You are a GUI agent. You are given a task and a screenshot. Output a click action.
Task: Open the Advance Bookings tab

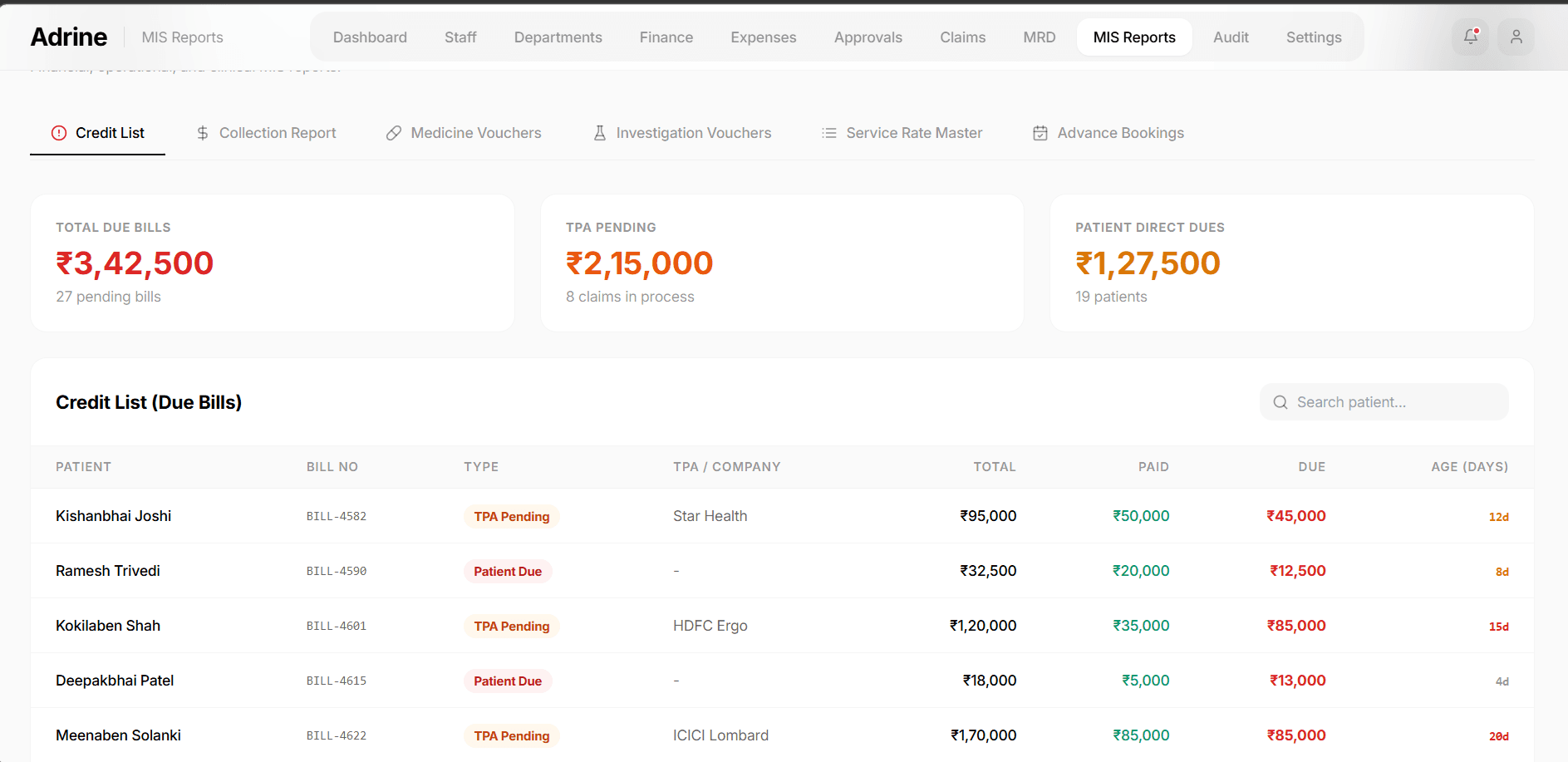click(1120, 133)
